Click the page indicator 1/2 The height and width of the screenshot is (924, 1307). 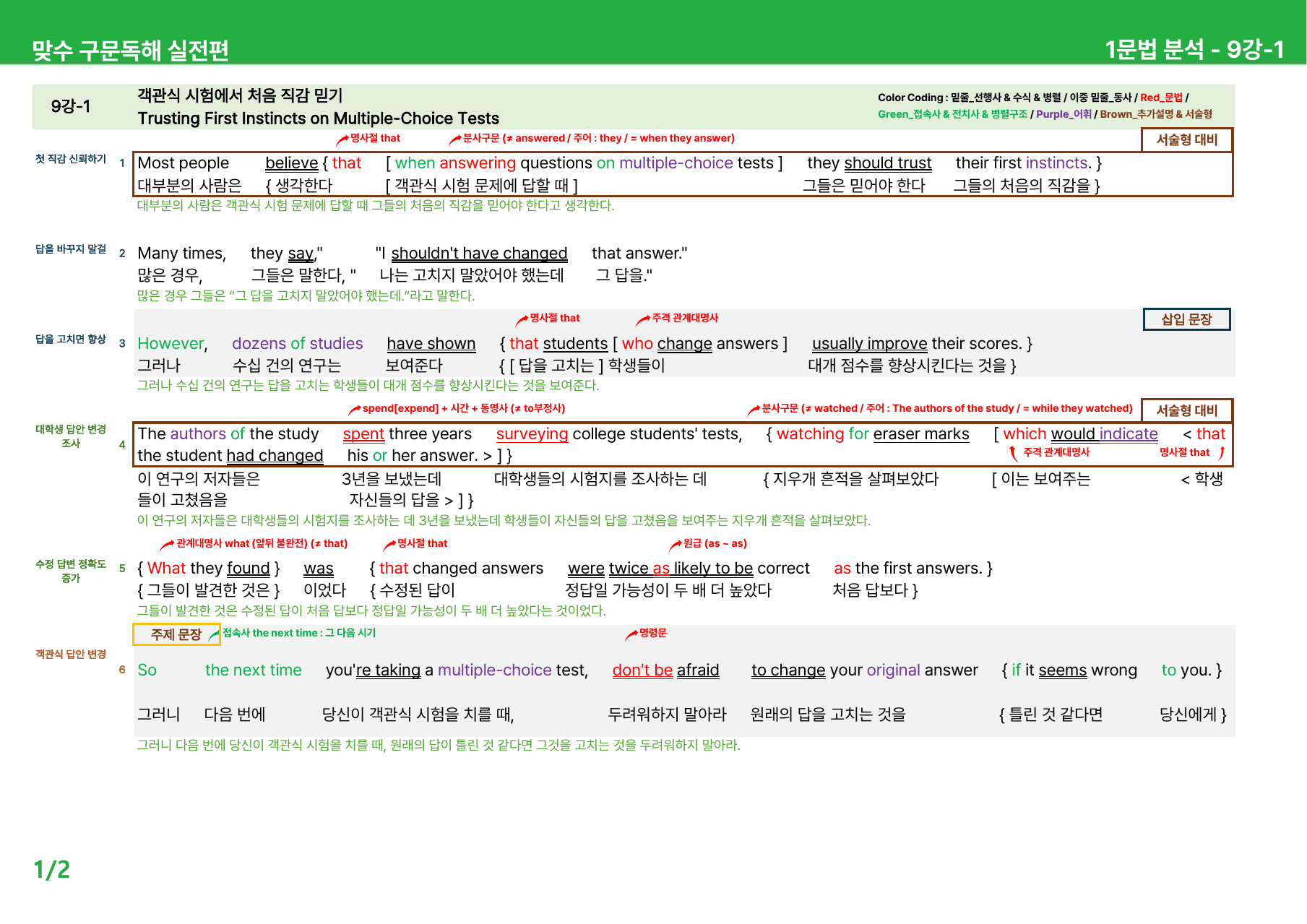coord(52,869)
